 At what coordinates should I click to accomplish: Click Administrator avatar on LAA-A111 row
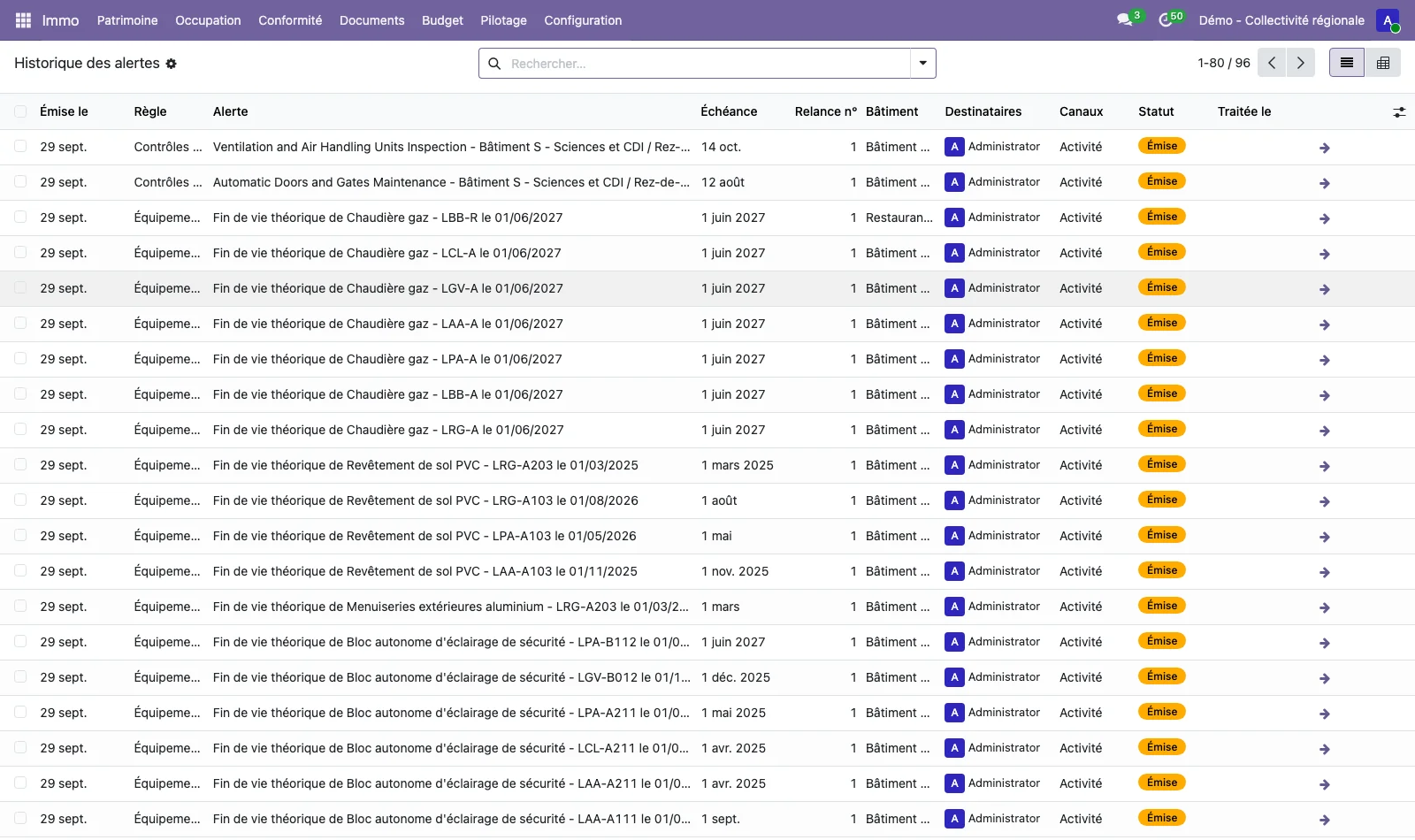(x=954, y=819)
